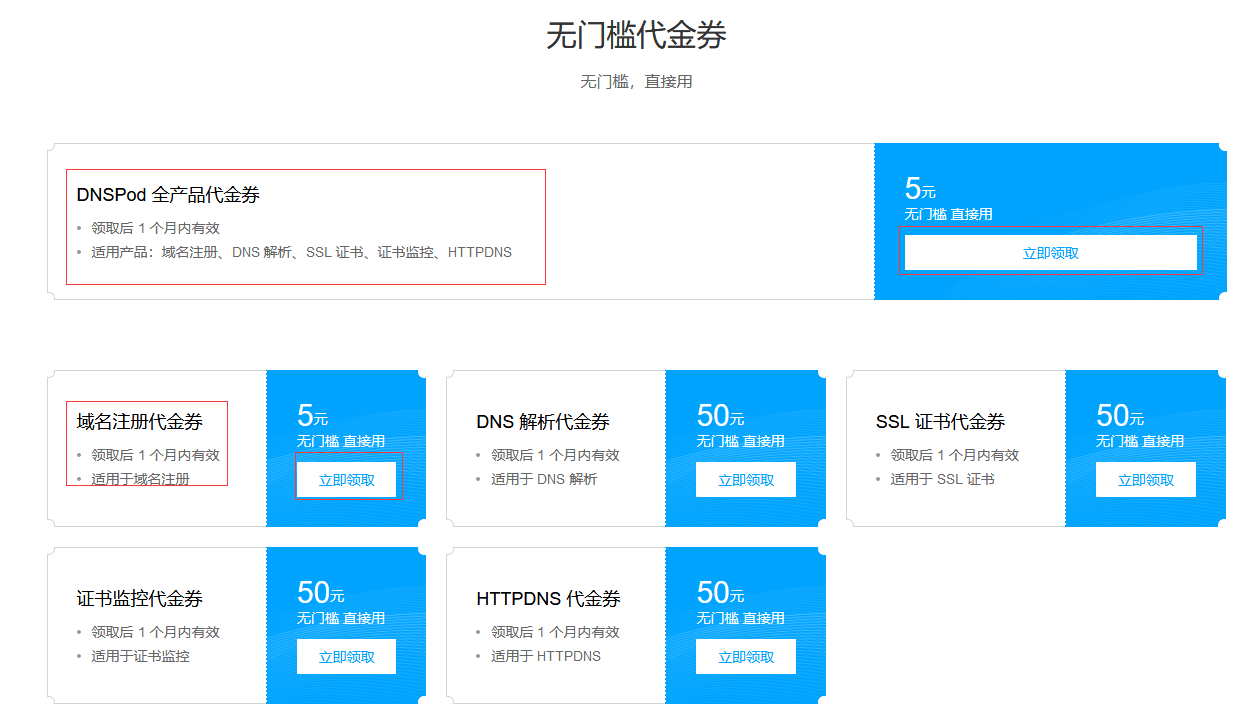Click 领取后 1 个月内有效 under HTTPDNS 代金券
Image resolution: width=1257 pixels, height=723 pixels.
point(555,632)
